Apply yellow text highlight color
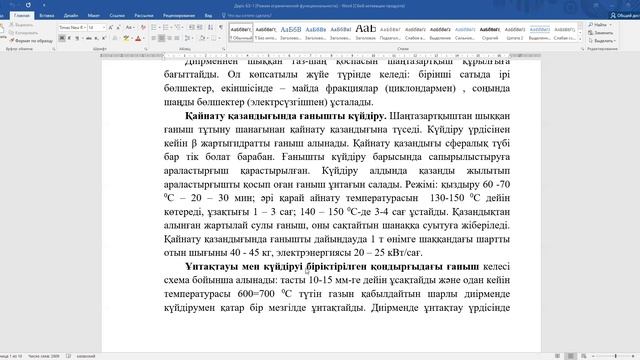The height and width of the screenshot is (360, 640). coord(126,38)
